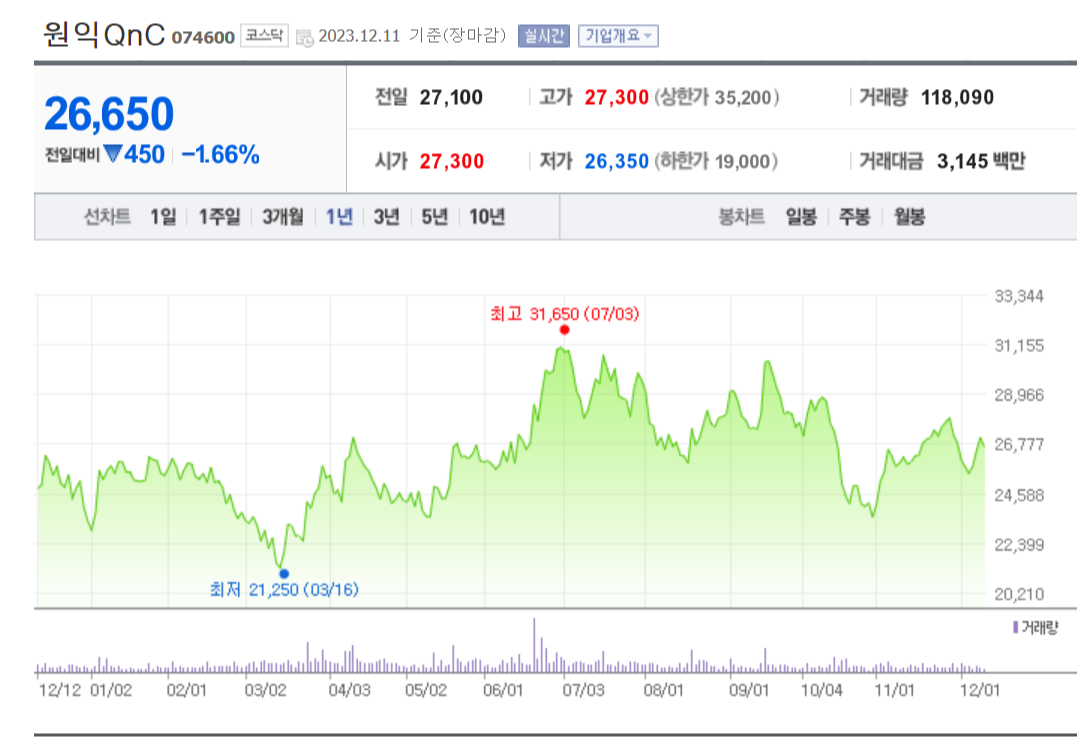
Task: Click the 거래대금 value 3,145 백만
Action: [x=981, y=161]
